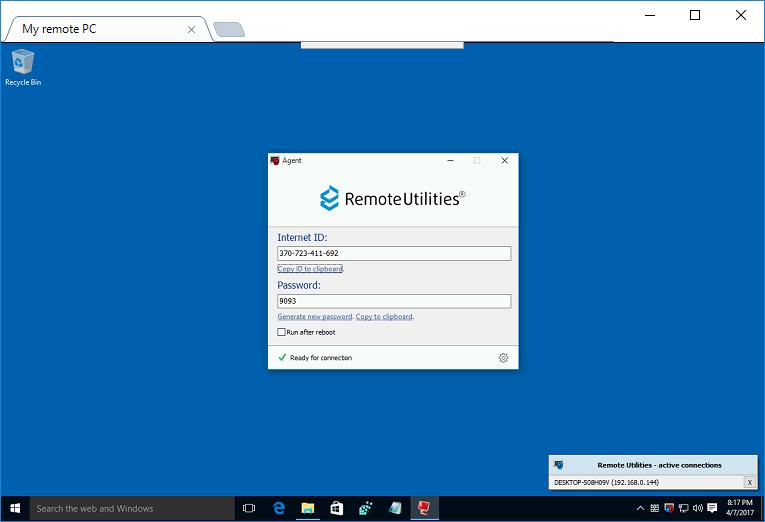Launch Microsoft Edge from the taskbar
This screenshot has width=765, height=522.
(279, 508)
